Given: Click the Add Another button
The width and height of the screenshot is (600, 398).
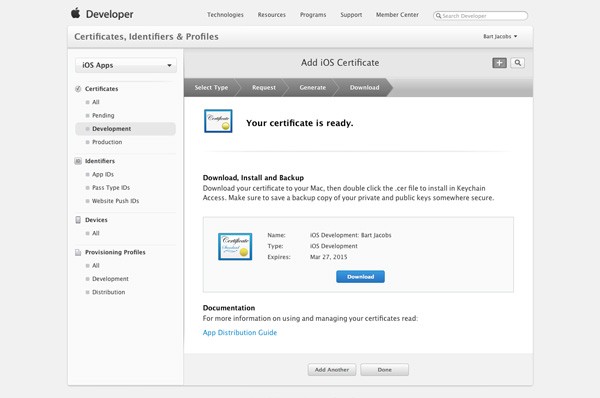Looking at the screenshot, I should (x=332, y=370).
